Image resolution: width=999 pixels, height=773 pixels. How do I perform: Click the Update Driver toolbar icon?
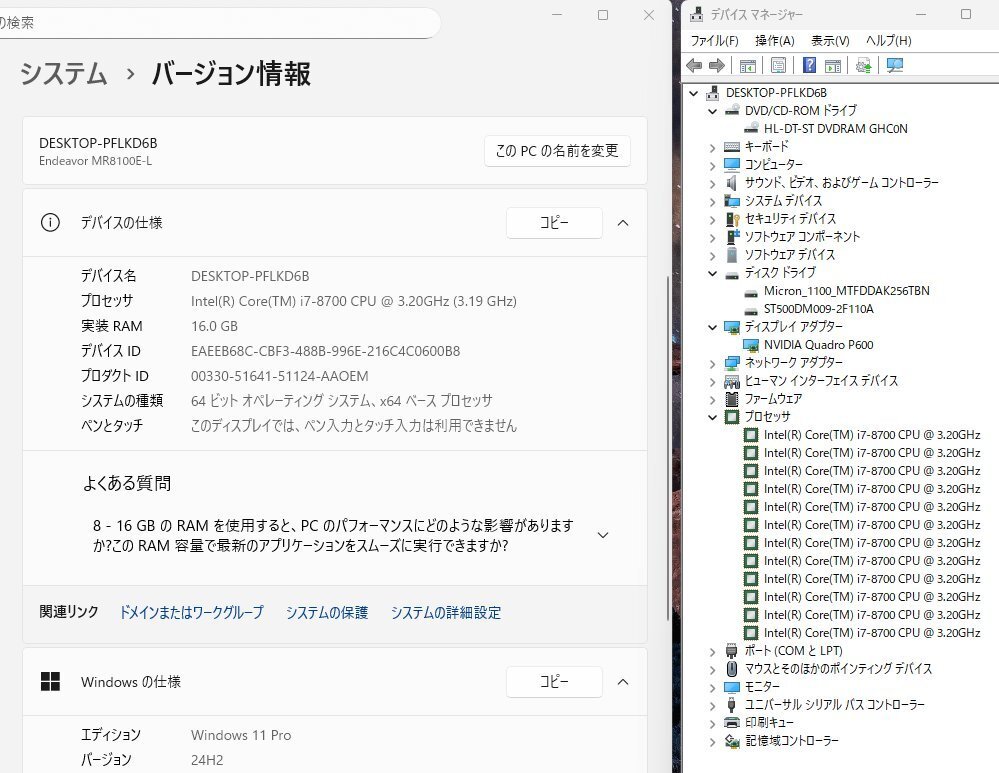click(x=863, y=66)
